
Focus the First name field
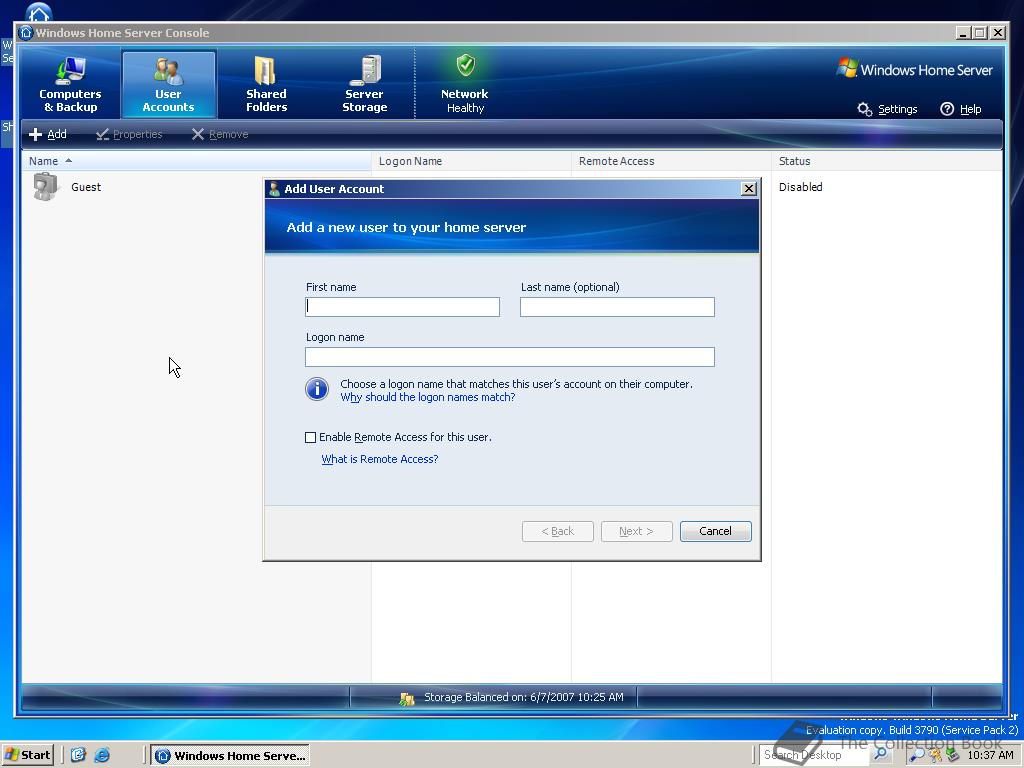click(402, 307)
